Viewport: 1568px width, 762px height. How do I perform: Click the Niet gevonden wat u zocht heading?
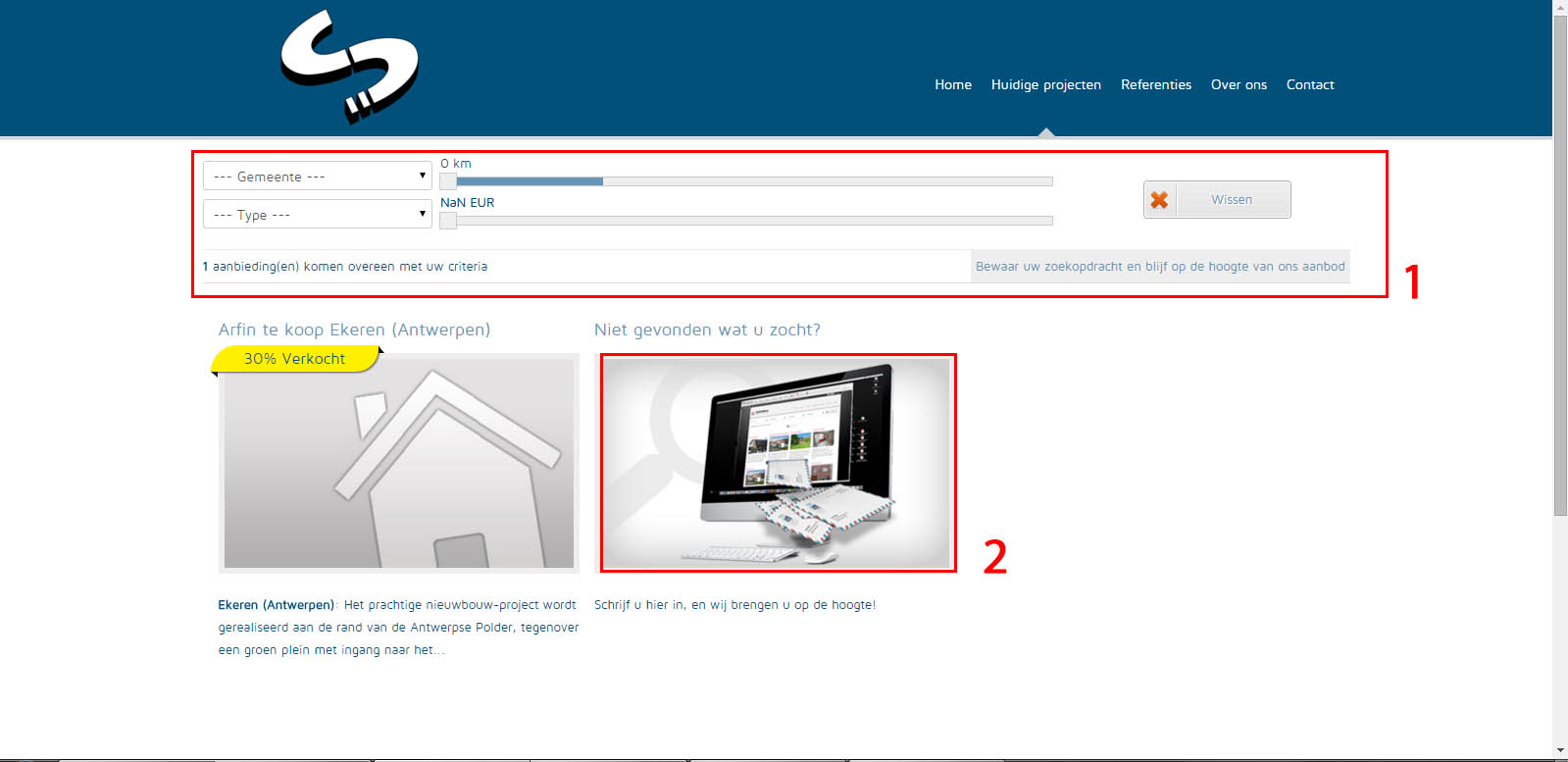click(x=707, y=330)
